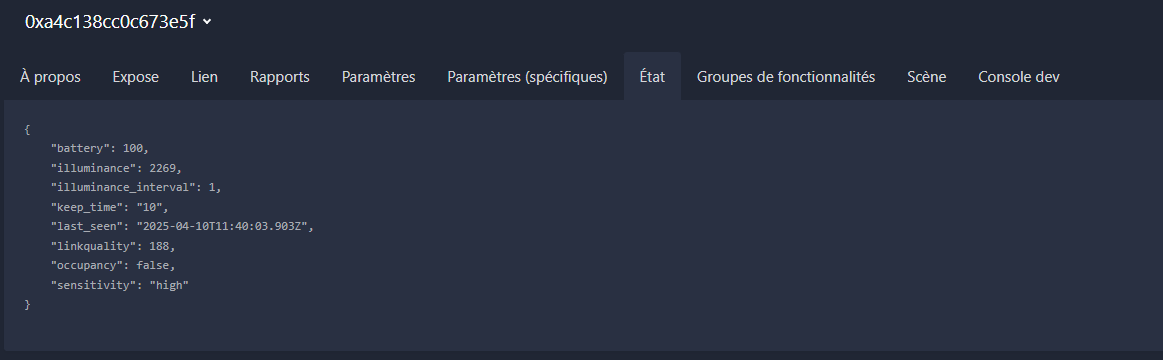
Task: Click the "occupancy": false line
Action: (x=113, y=265)
